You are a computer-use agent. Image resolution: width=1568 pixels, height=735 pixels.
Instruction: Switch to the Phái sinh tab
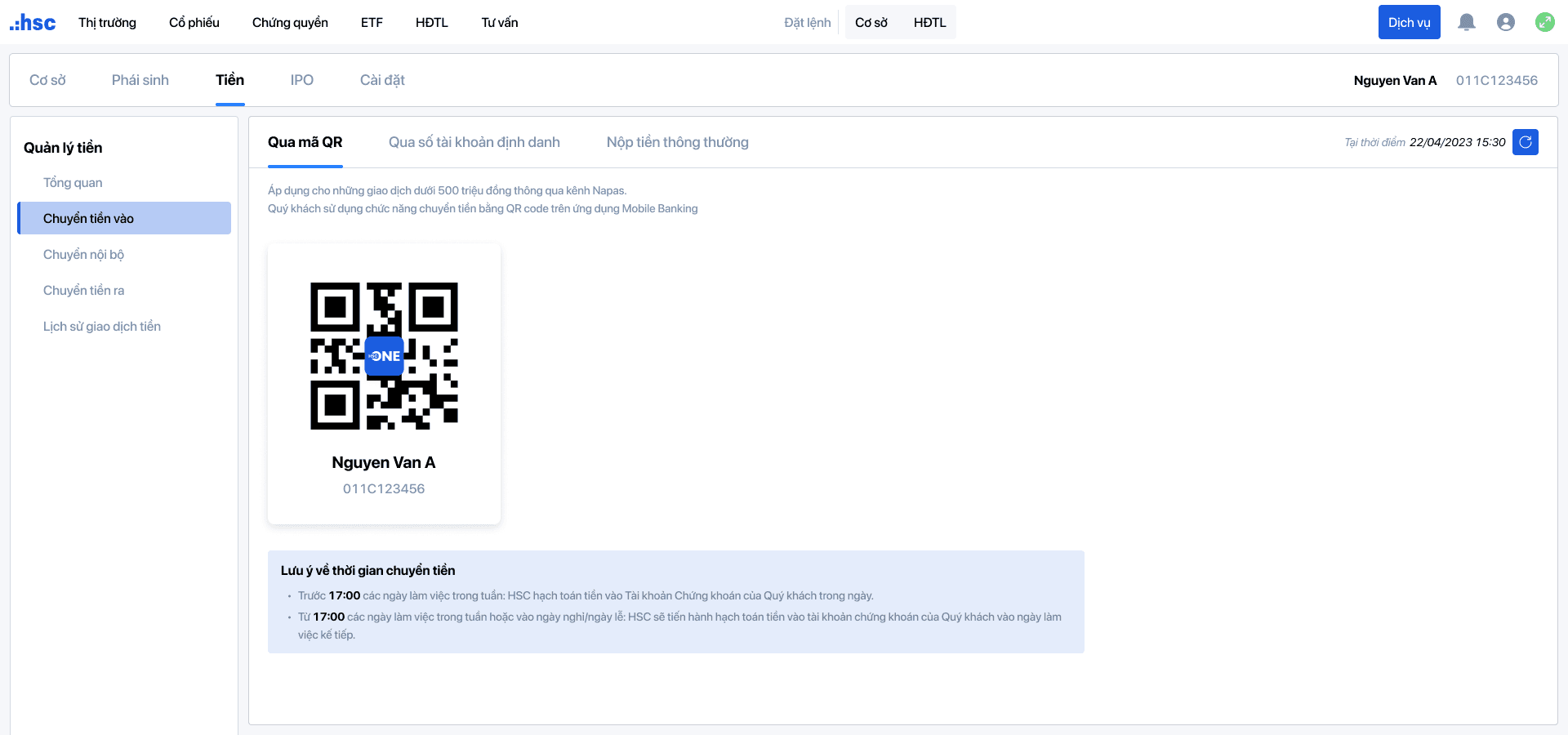coord(140,80)
